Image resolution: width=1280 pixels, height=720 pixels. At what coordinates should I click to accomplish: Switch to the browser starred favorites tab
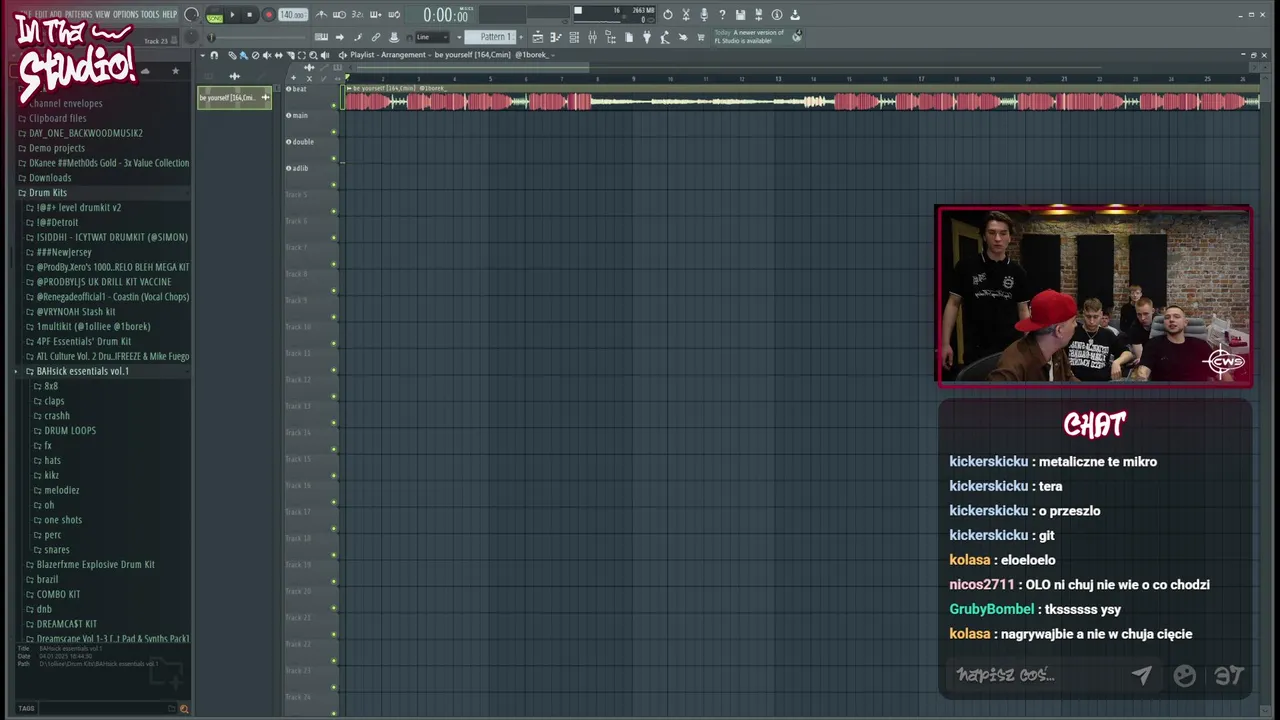(175, 71)
